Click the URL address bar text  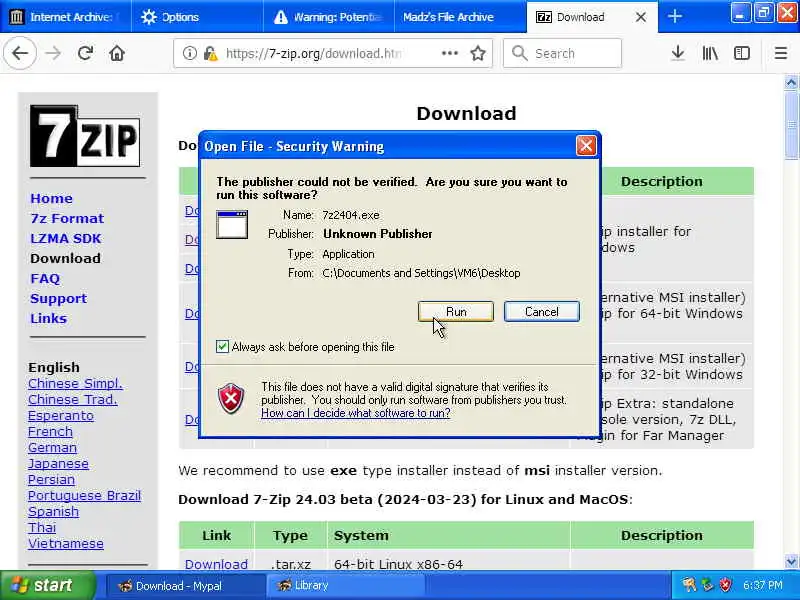tap(313, 53)
